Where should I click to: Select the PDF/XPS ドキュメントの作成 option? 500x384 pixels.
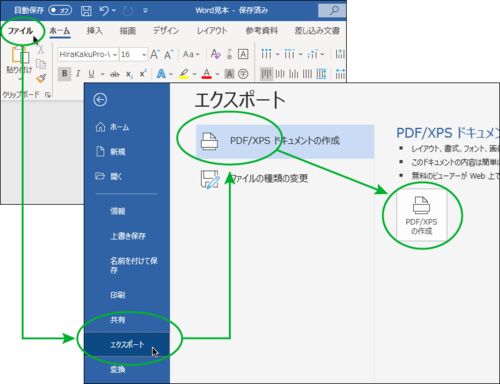[x=285, y=141]
